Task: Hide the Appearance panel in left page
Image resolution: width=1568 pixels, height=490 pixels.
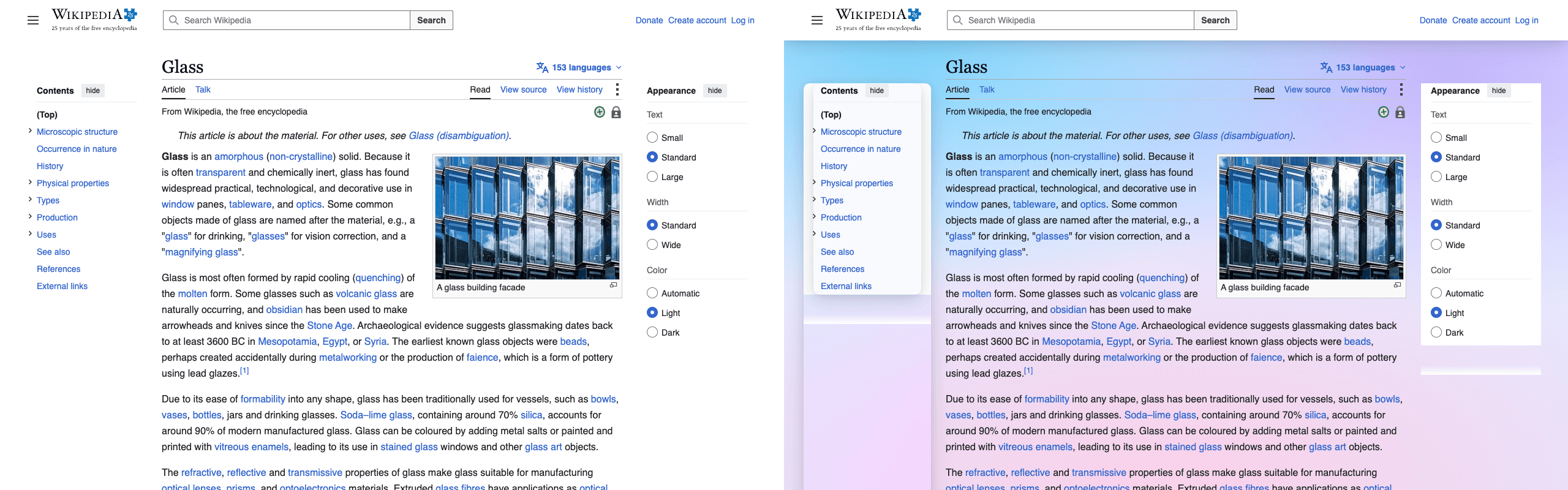Action: (715, 91)
